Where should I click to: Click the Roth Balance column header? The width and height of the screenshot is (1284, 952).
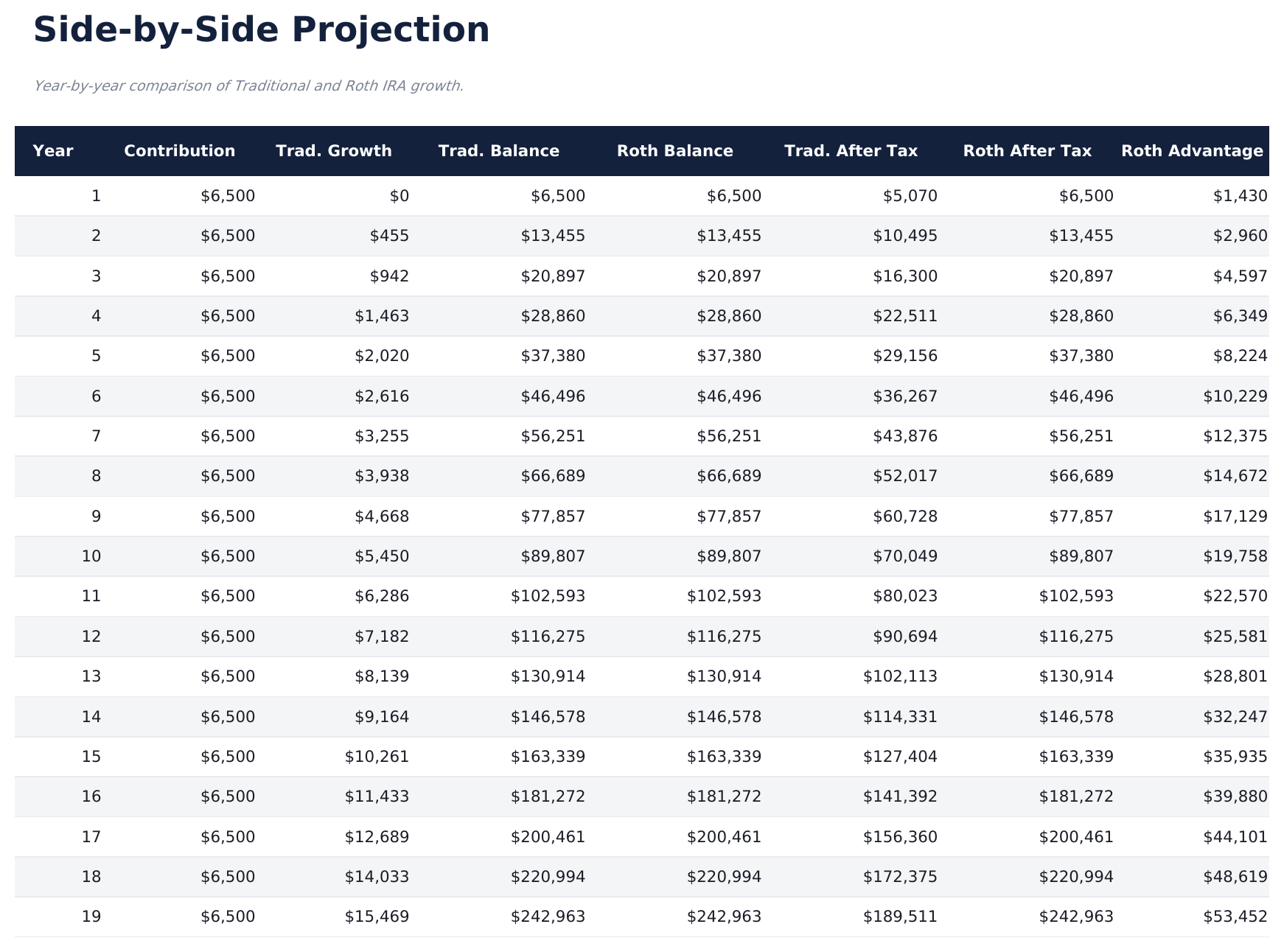pos(674,151)
